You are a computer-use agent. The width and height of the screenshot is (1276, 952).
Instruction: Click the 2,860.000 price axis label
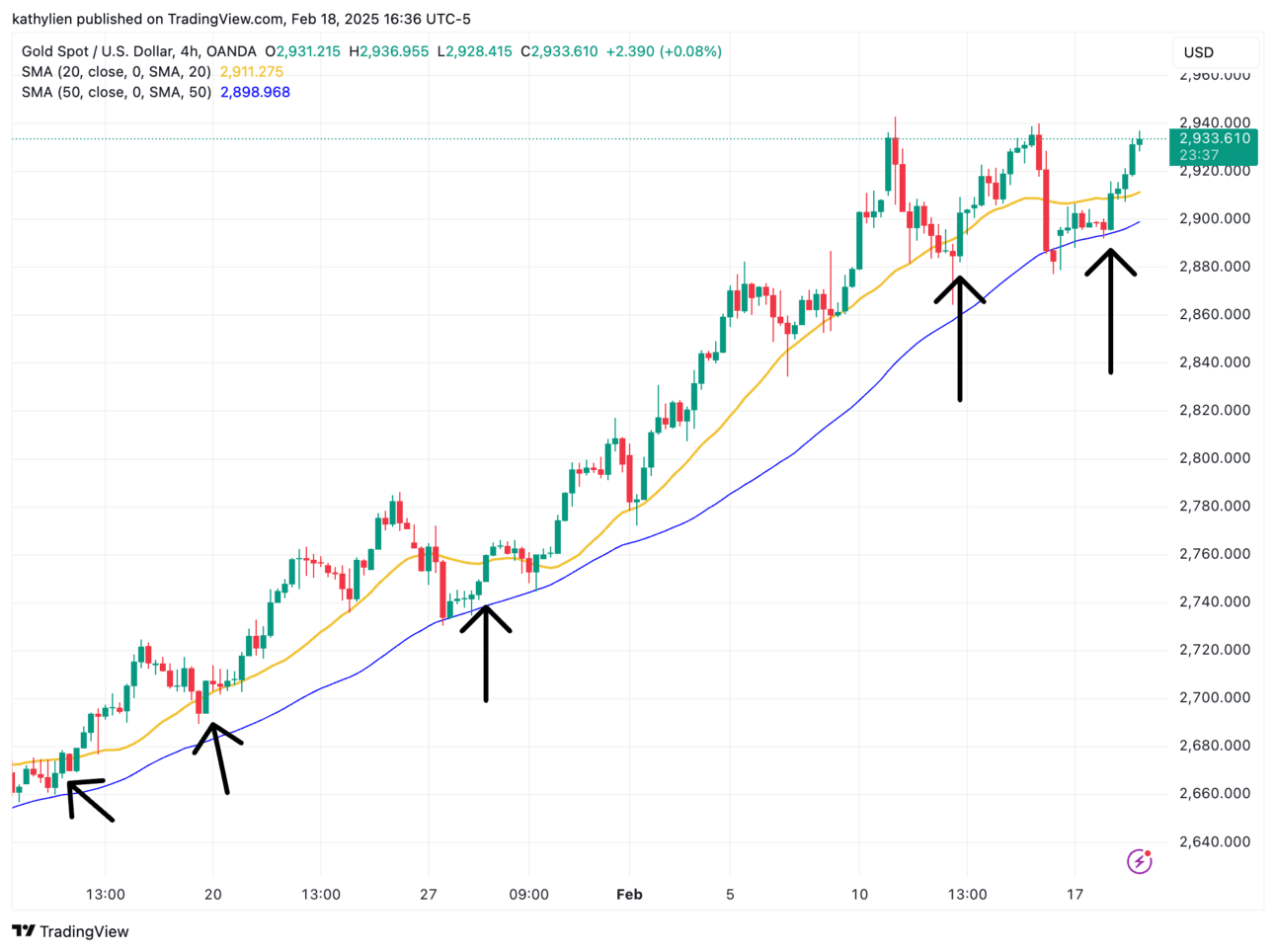pyautogui.click(x=1215, y=314)
